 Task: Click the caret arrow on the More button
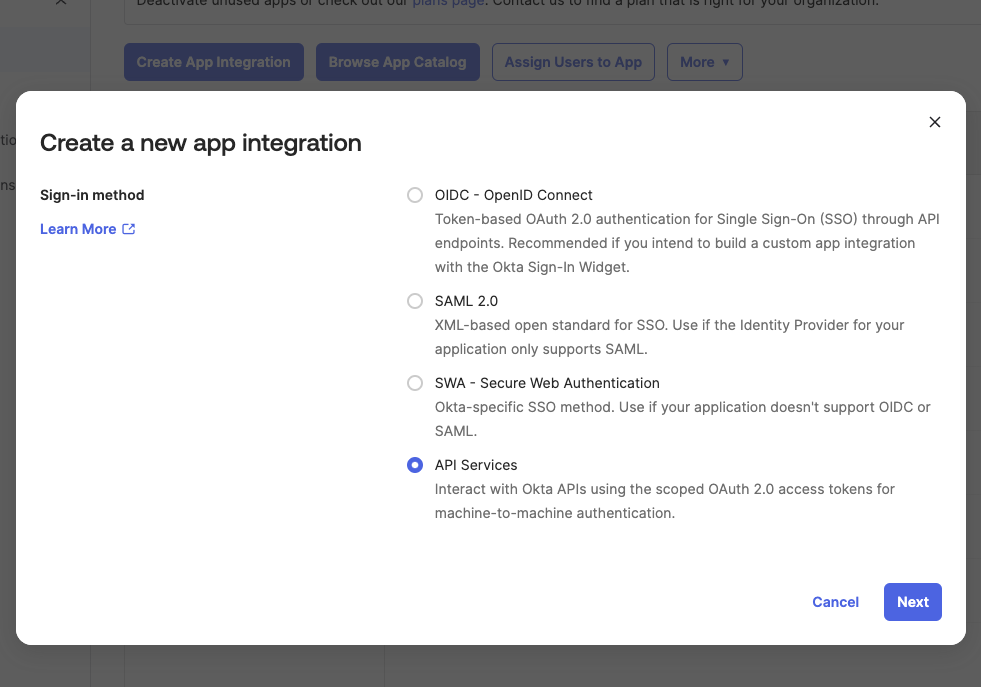(727, 61)
